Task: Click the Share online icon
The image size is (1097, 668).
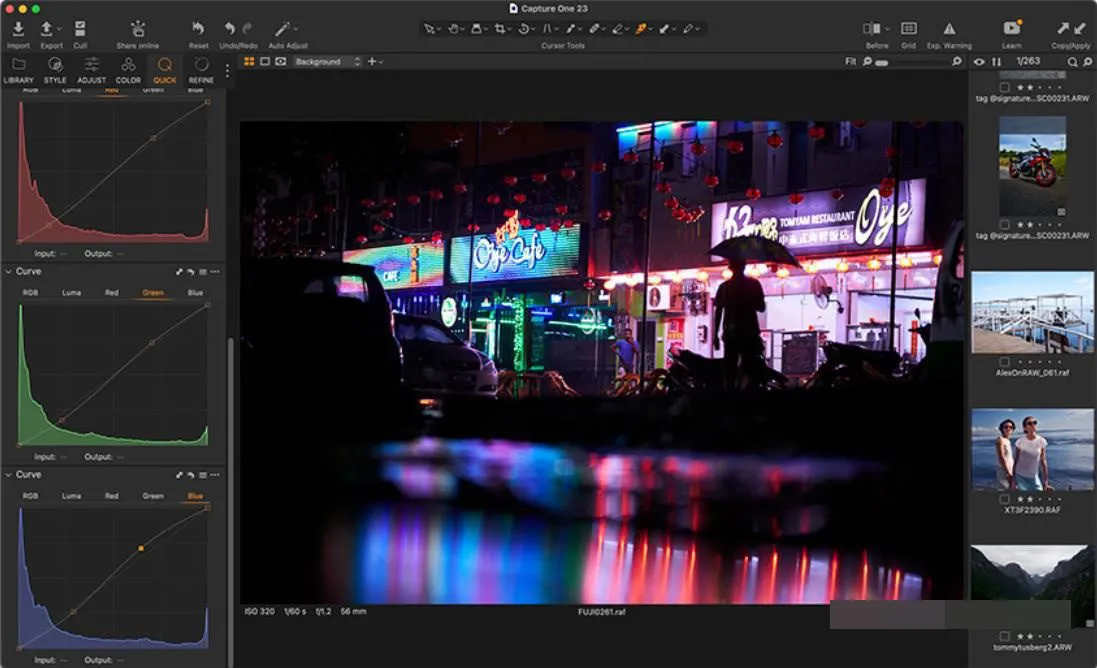Action: [x=138, y=29]
